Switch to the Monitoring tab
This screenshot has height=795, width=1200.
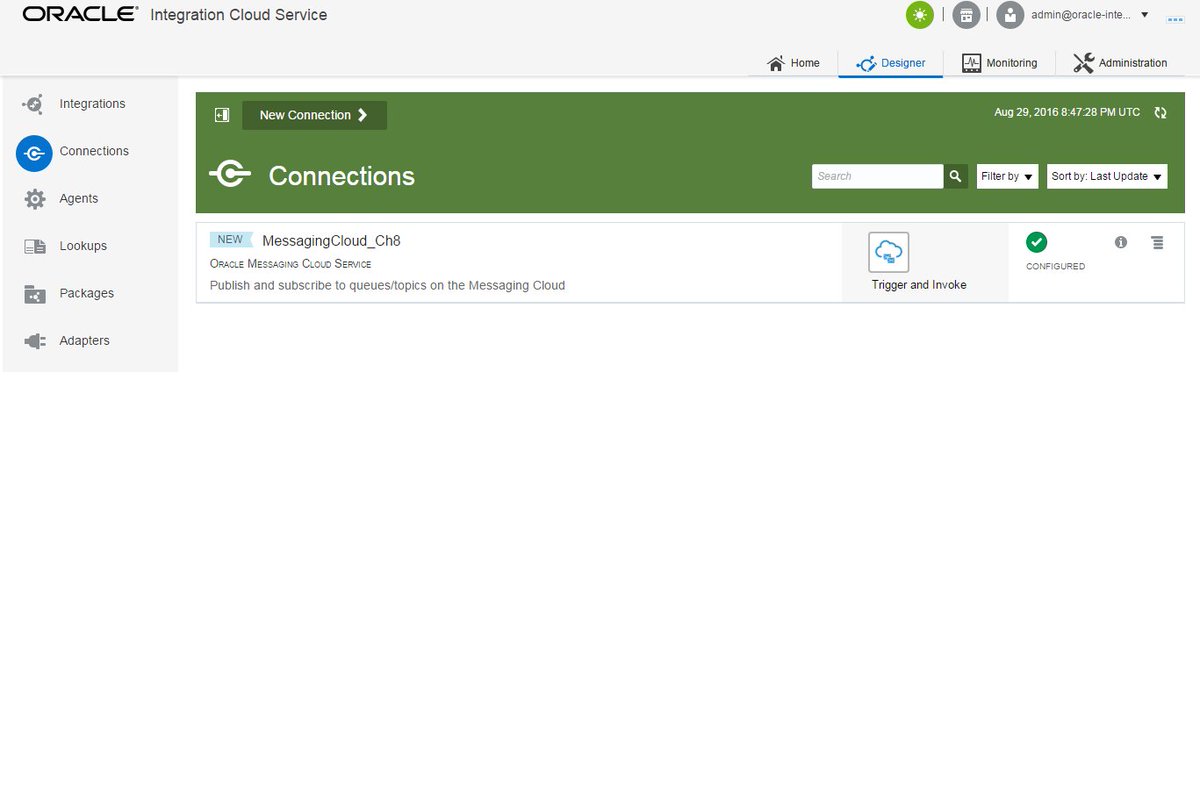[x=999, y=63]
